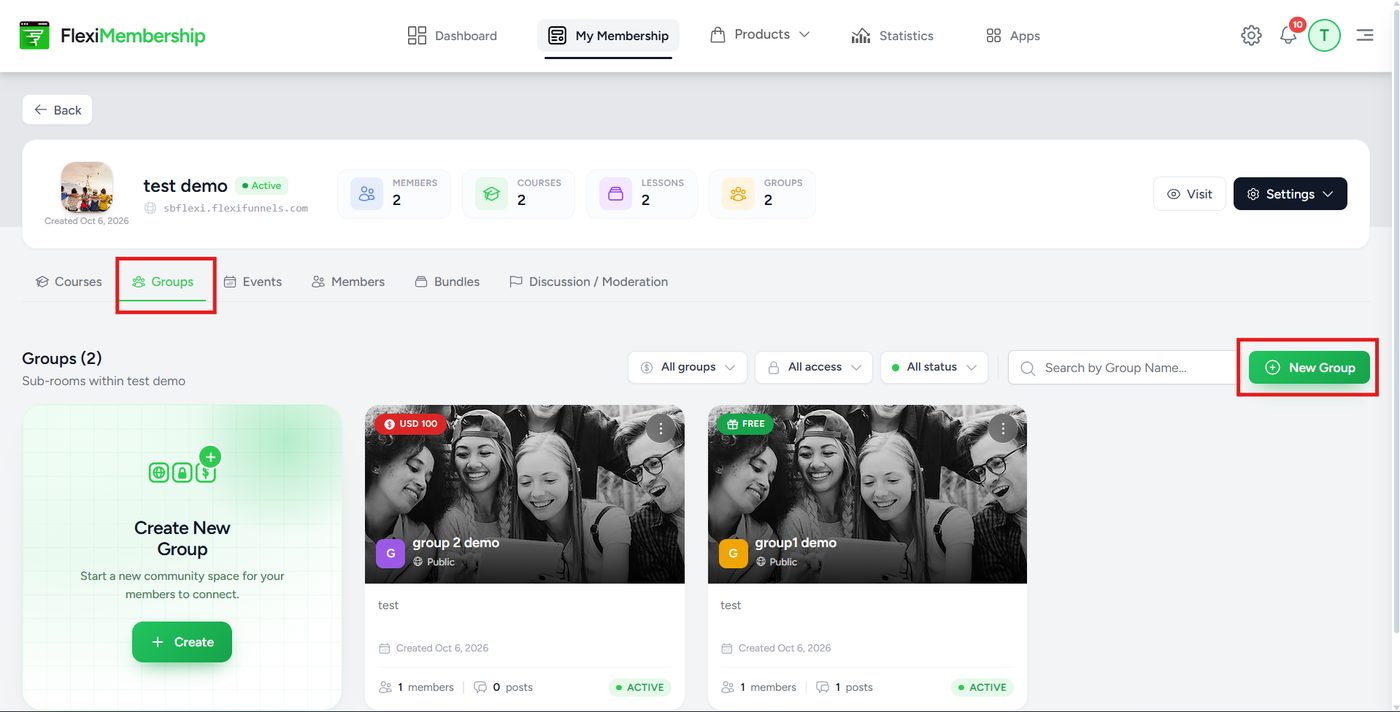Image resolution: width=1400 pixels, height=712 pixels.
Task: Click the Groups stat yellow icon
Action: pyautogui.click(x=738, y=194)
